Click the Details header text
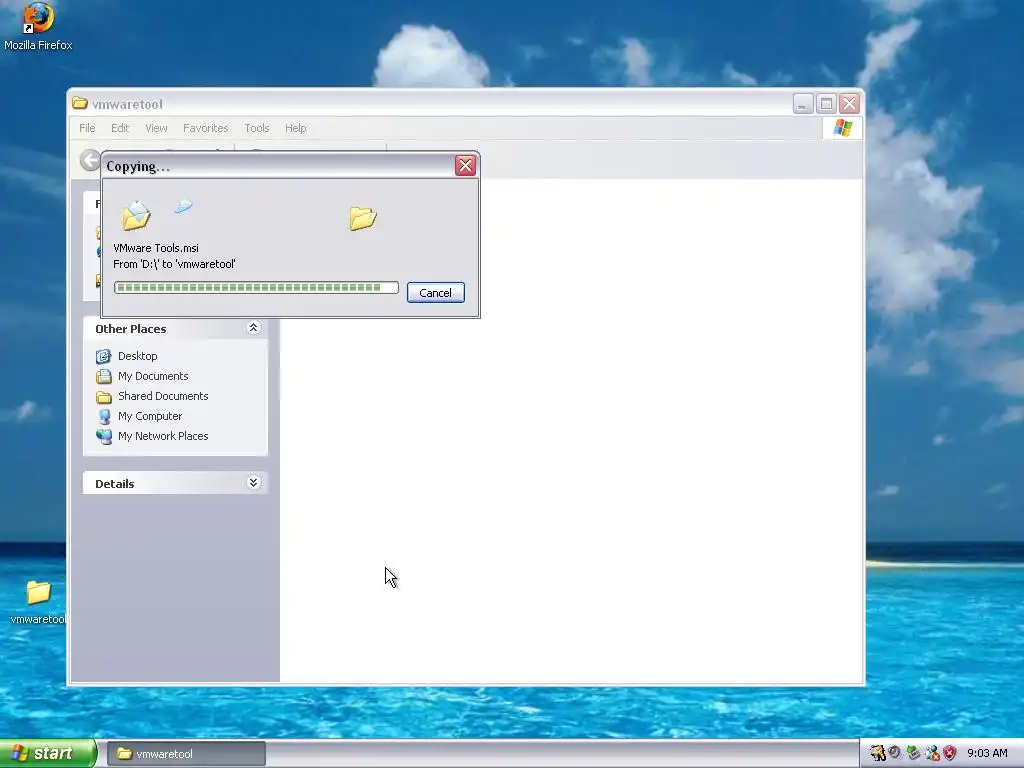Screen dimensions: 1024x768 tap(115, 484)
